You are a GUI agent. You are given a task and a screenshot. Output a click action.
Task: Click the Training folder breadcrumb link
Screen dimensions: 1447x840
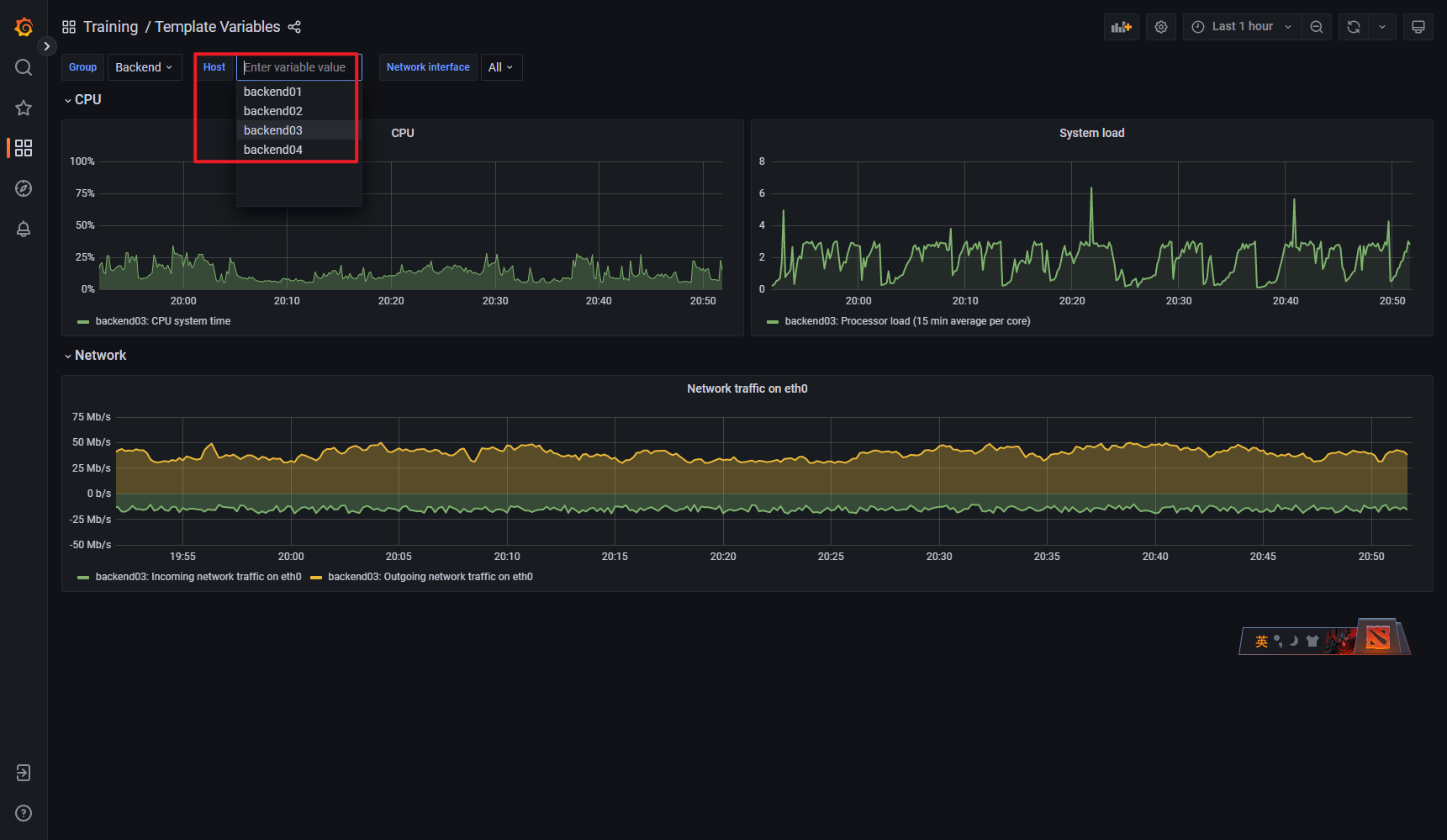pos(110,27)
